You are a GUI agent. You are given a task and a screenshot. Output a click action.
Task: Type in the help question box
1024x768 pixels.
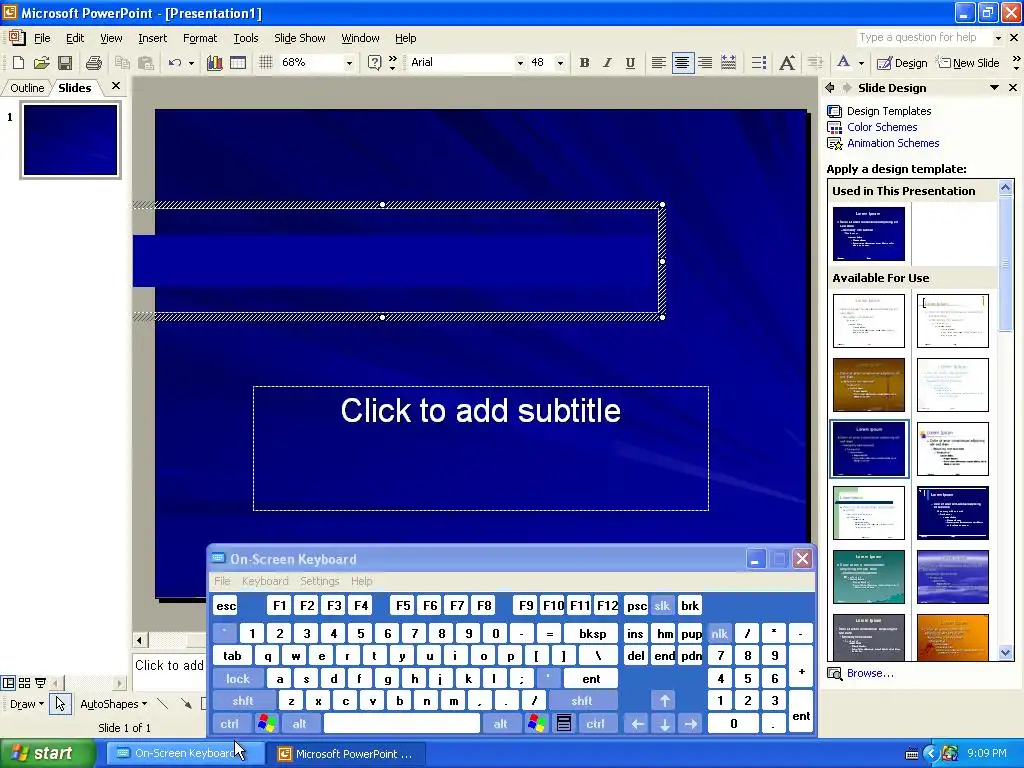(924, 38)
